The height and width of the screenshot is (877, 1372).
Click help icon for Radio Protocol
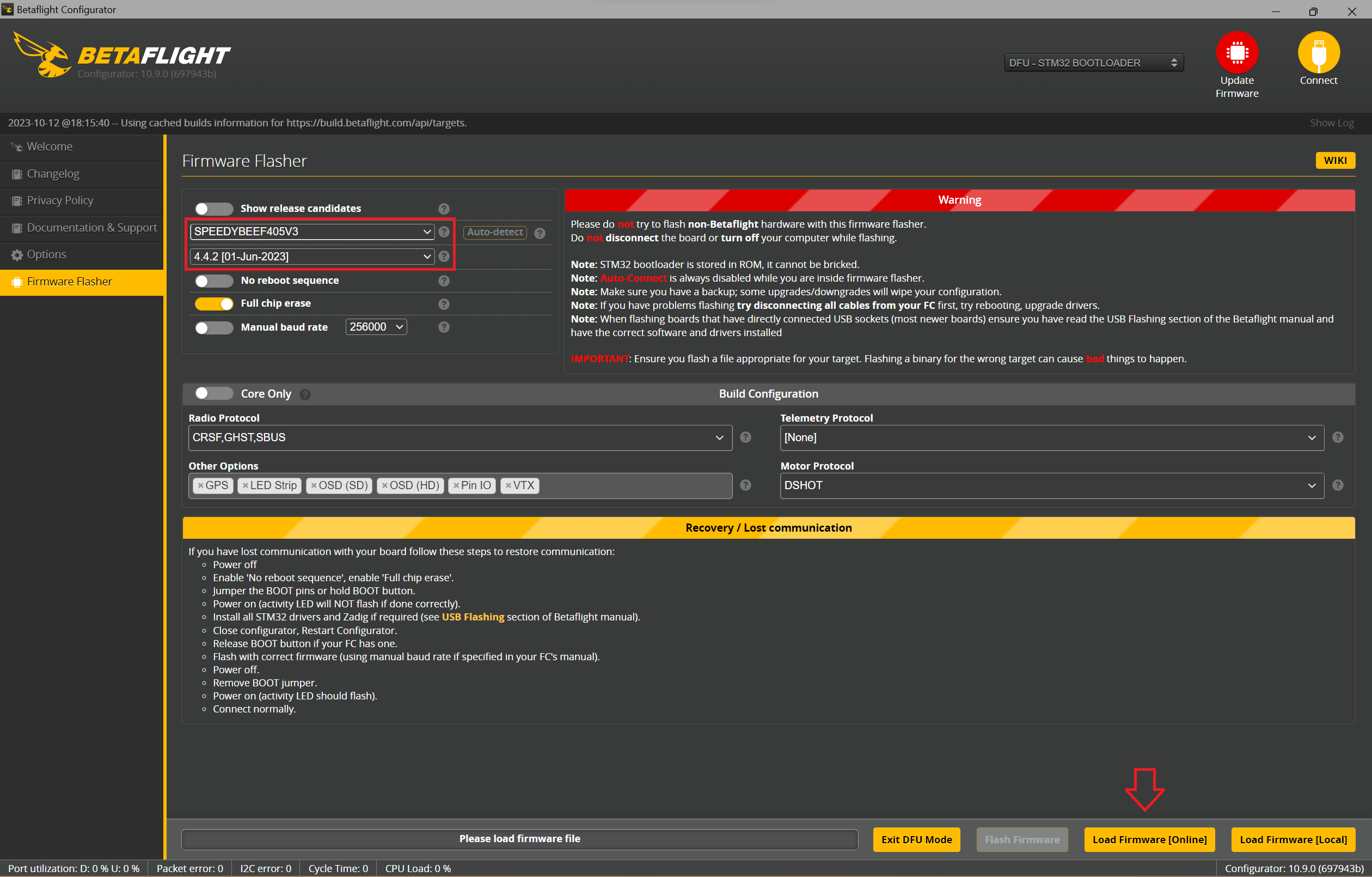(x=745, y=437)
